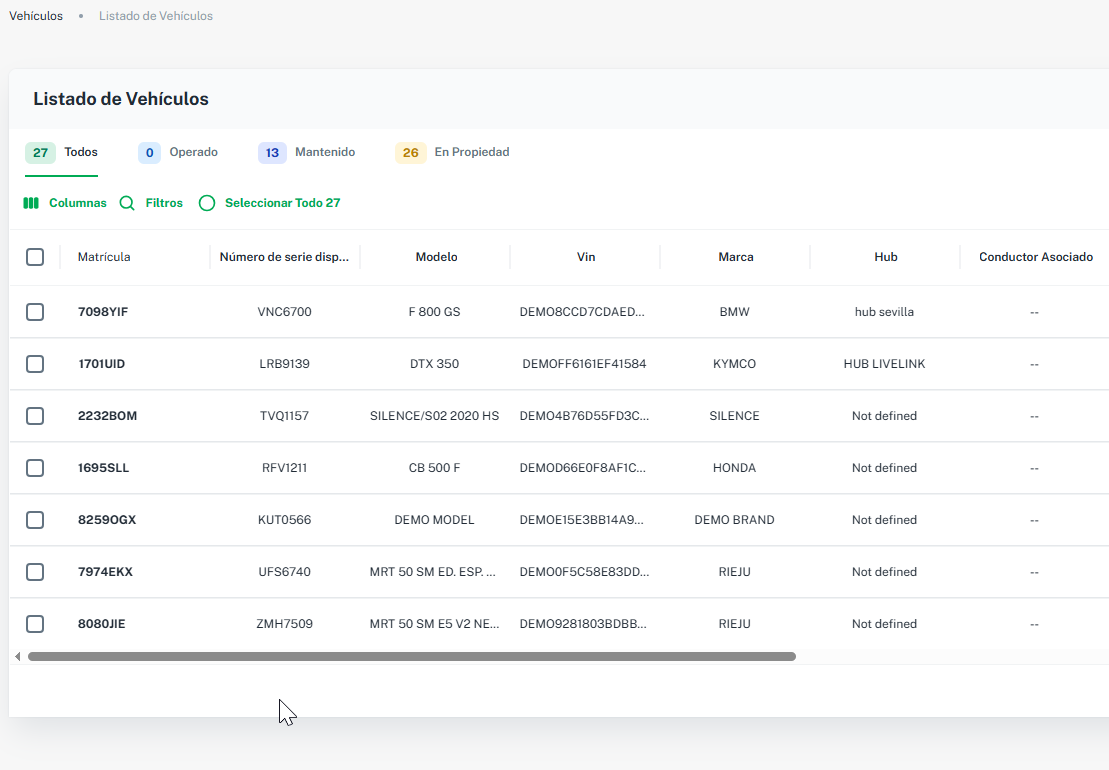
Task: Click the horizontal table scrollbar thumb
Action: click(x=412, y=656)
